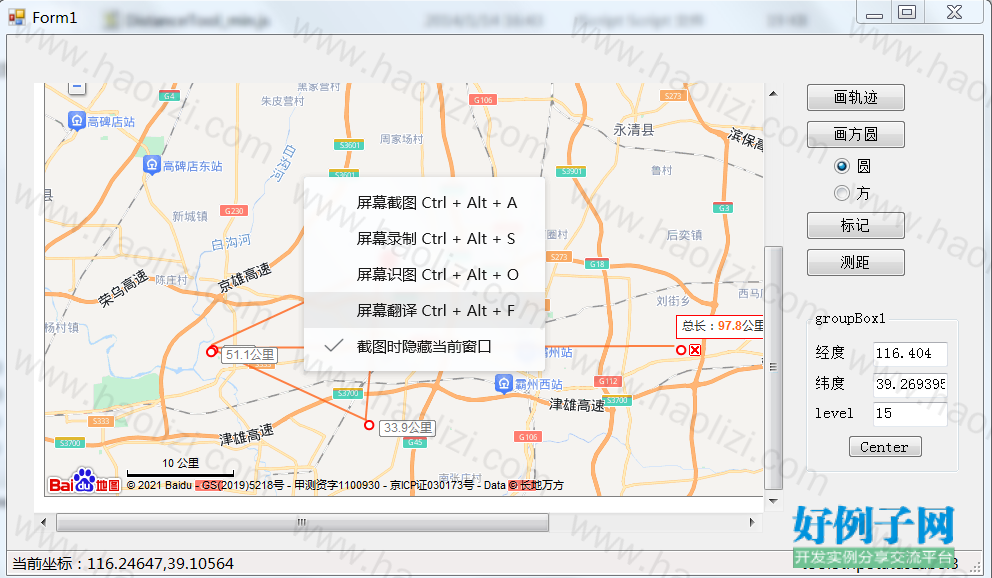Click the Form1 window icon
Image resolution: width=992 pixels, height=578 pixels.
click(17, 17)
